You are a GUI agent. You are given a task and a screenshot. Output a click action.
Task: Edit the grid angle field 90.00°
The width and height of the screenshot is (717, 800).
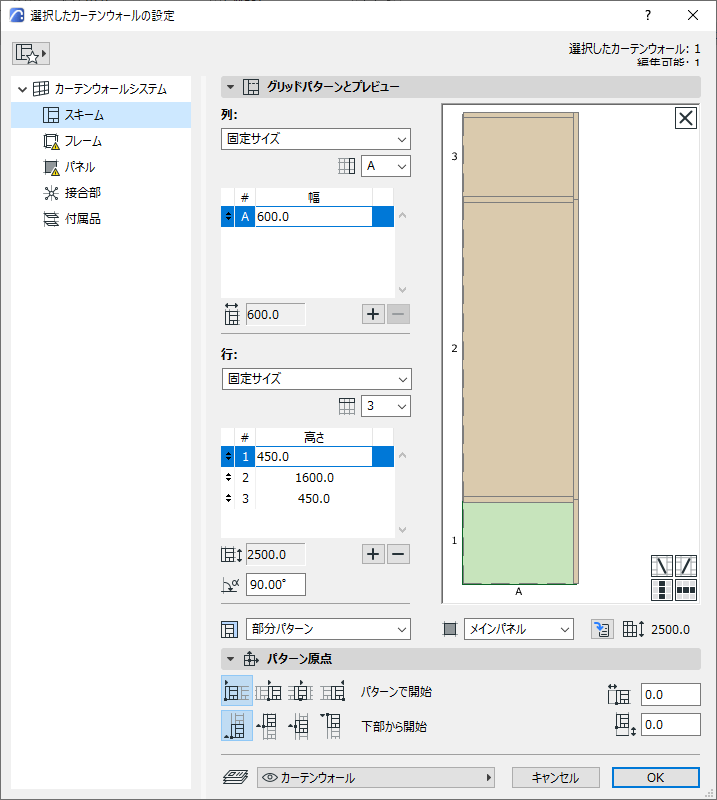tap(276, 585)
